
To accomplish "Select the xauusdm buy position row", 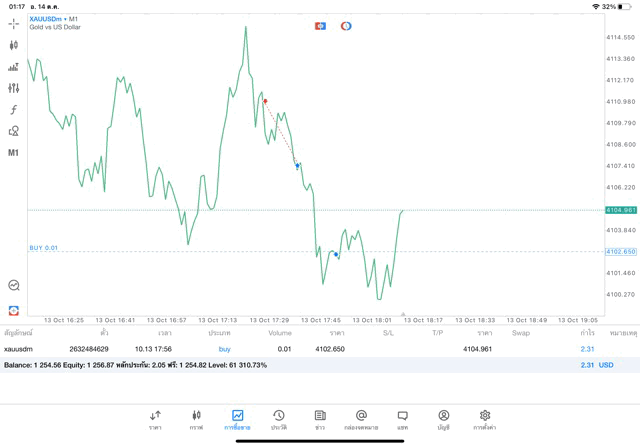I will (x=300, y=349).
